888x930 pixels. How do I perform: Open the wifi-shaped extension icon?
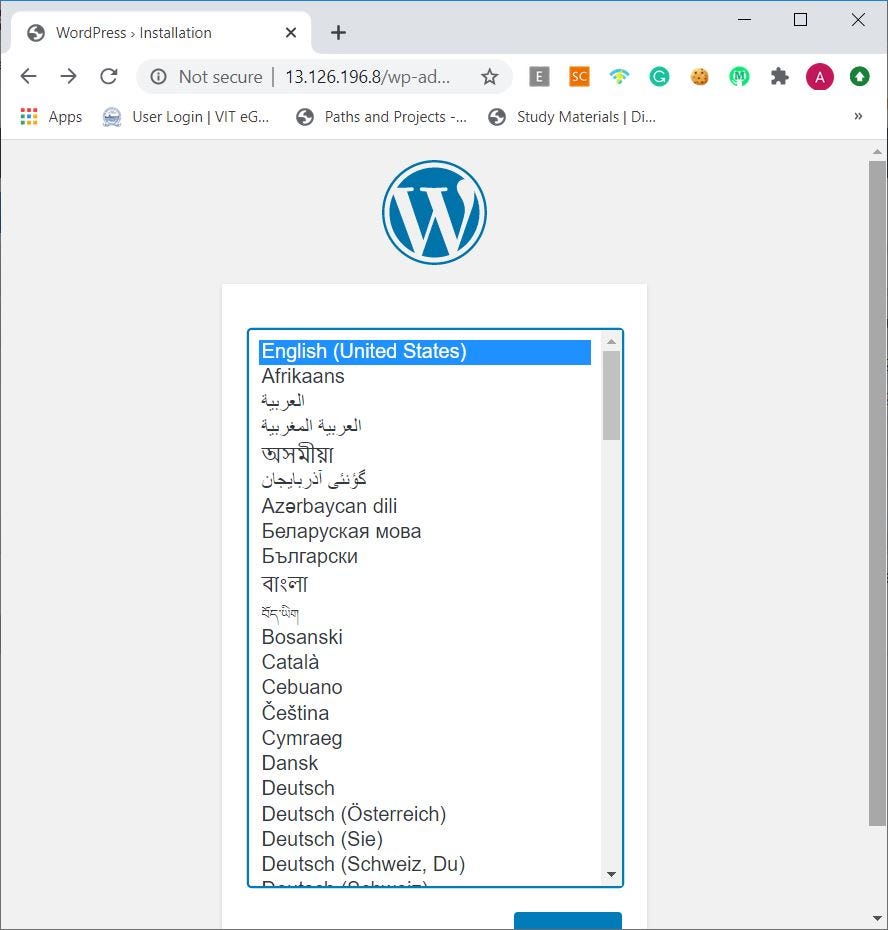[619, 77]
